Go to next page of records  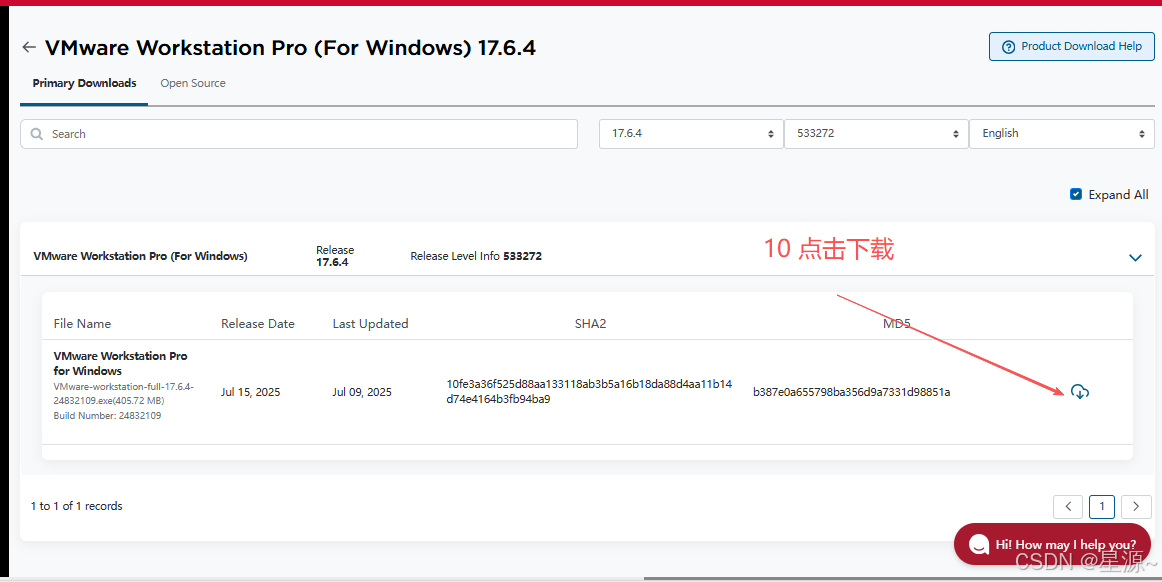pyautogui.click(x=1136, y=506)
